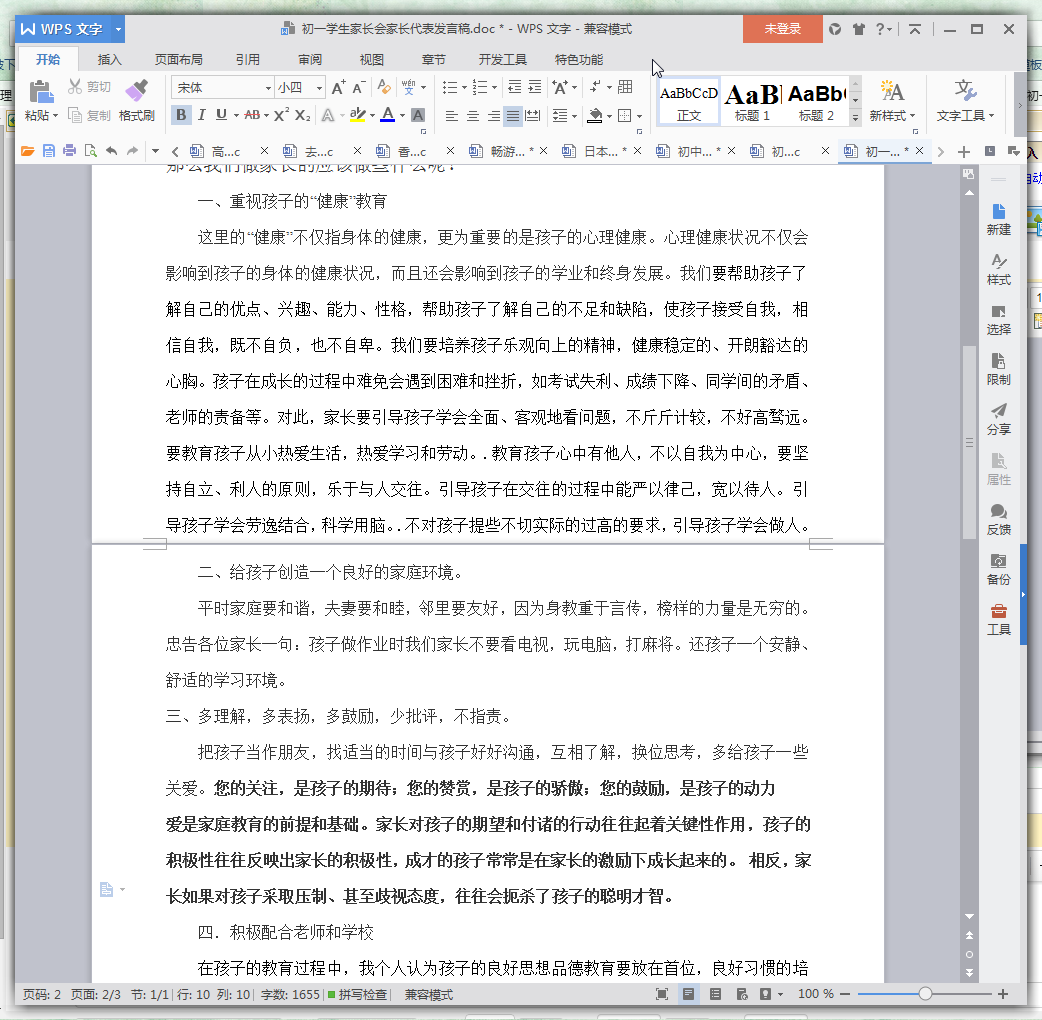Screen dimensions: 1042x1020
Task: Increase paragraph indent
Action: [x=535, y=87]
